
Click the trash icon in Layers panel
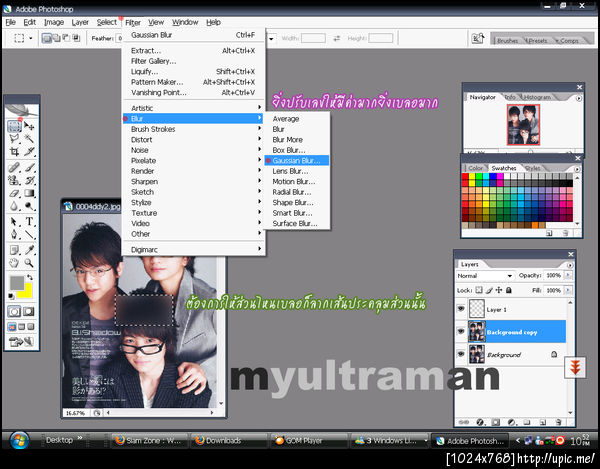tap(558, 422)
